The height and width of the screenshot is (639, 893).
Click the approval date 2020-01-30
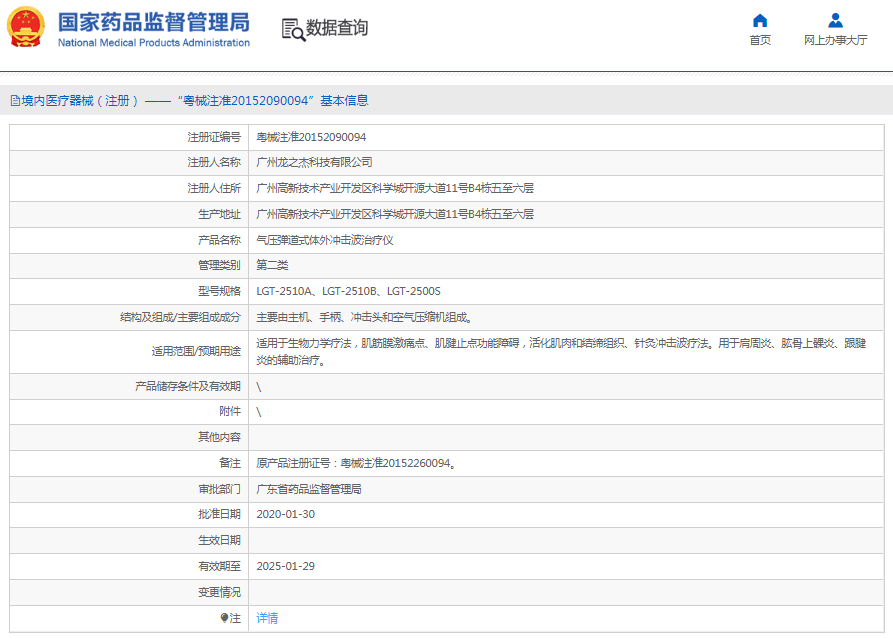pyautogui.click(x=285, y=514)
